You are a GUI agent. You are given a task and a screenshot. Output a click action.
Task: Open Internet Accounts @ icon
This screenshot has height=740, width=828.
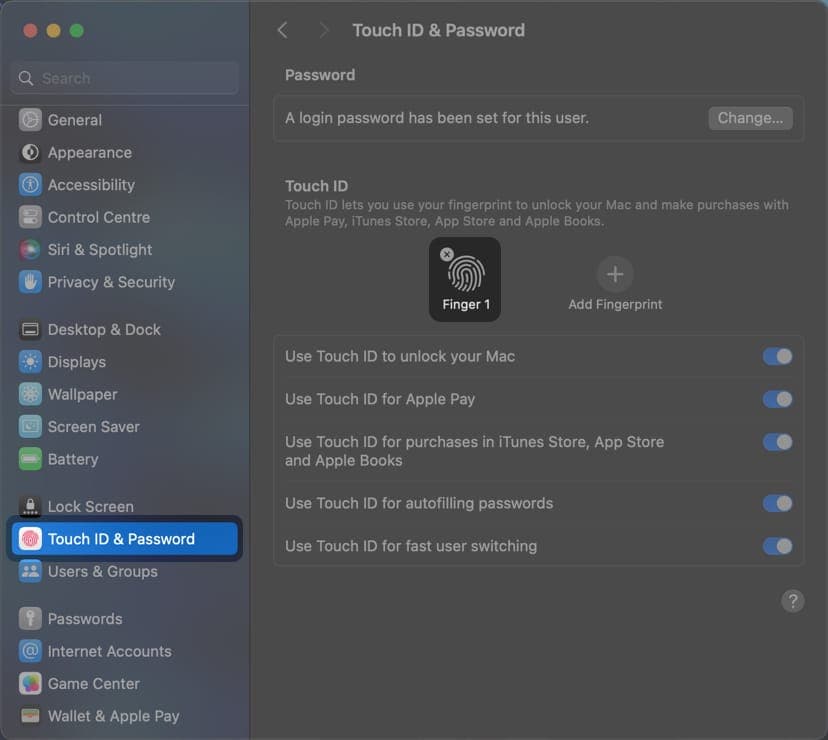(x=30, y=651)
